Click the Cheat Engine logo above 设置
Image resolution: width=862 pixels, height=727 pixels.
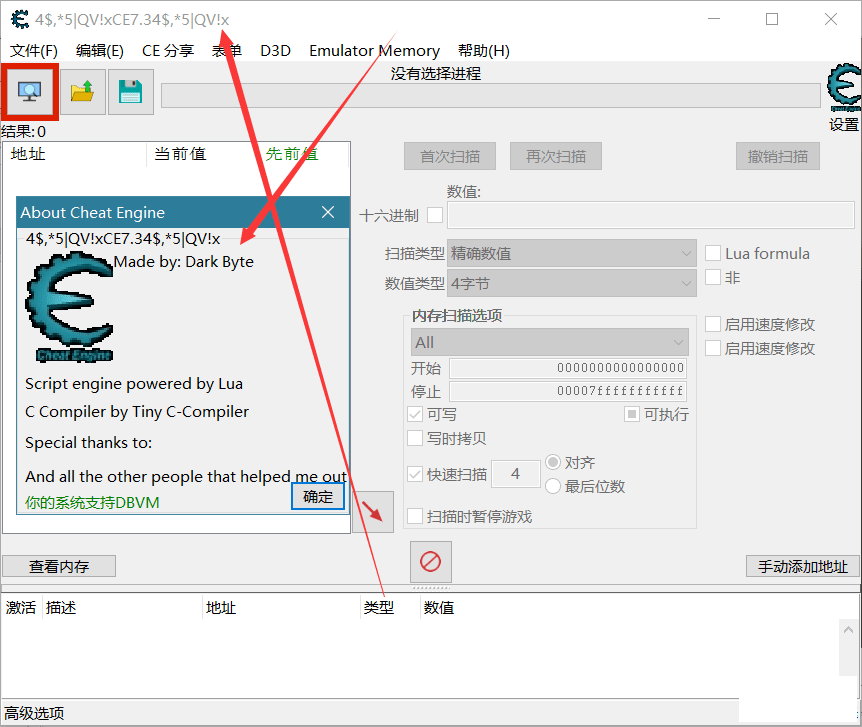(844, 86)
